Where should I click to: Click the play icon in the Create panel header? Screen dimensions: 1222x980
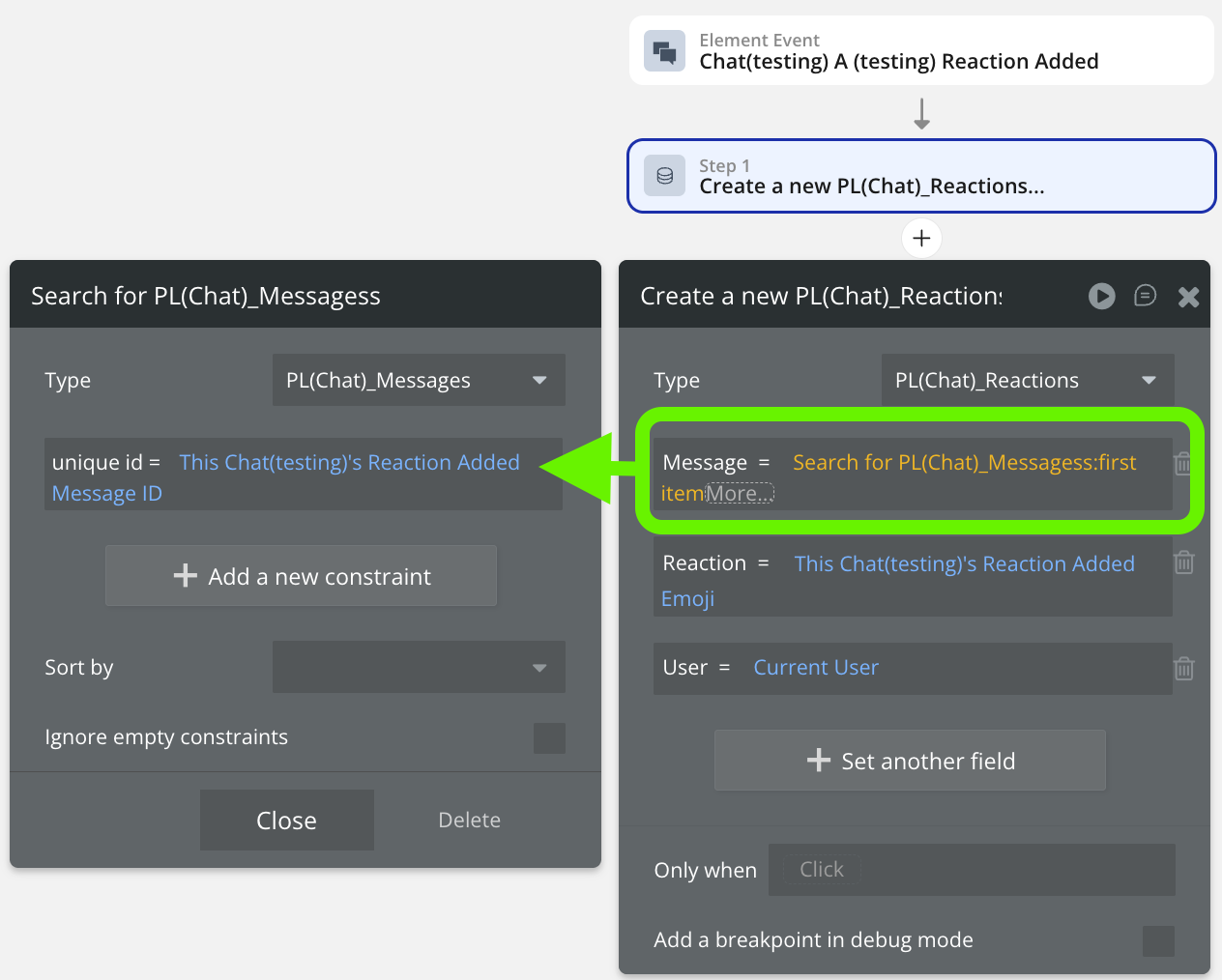[x=1101, y=296]
